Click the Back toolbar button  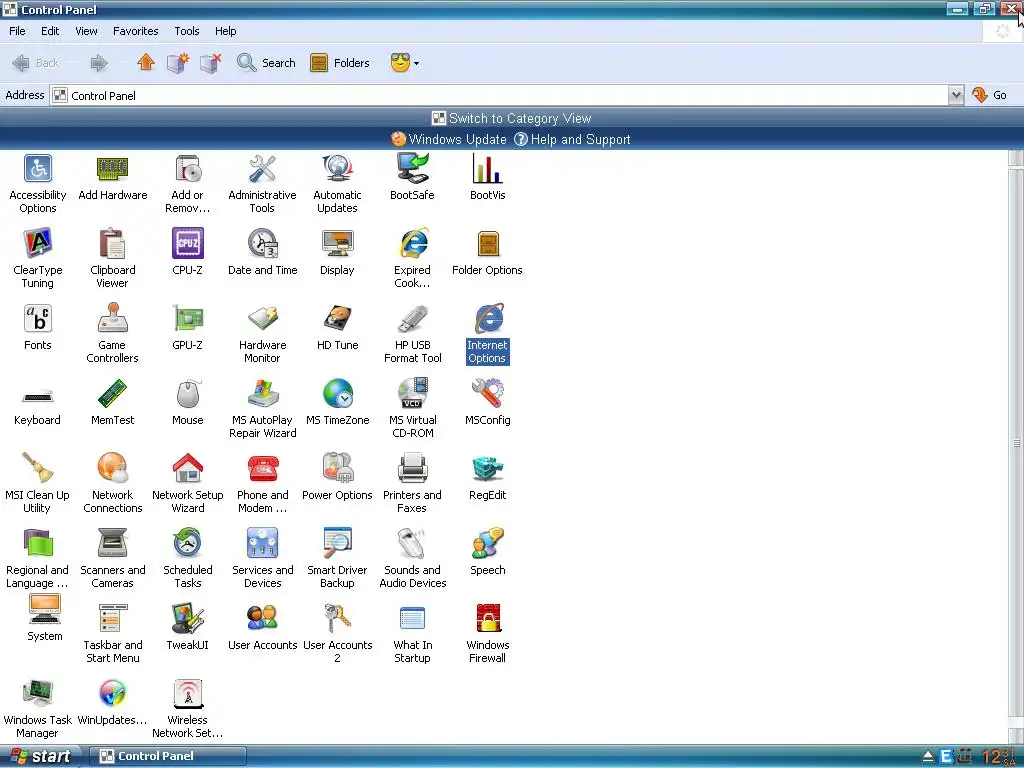[x=36, y=63]
